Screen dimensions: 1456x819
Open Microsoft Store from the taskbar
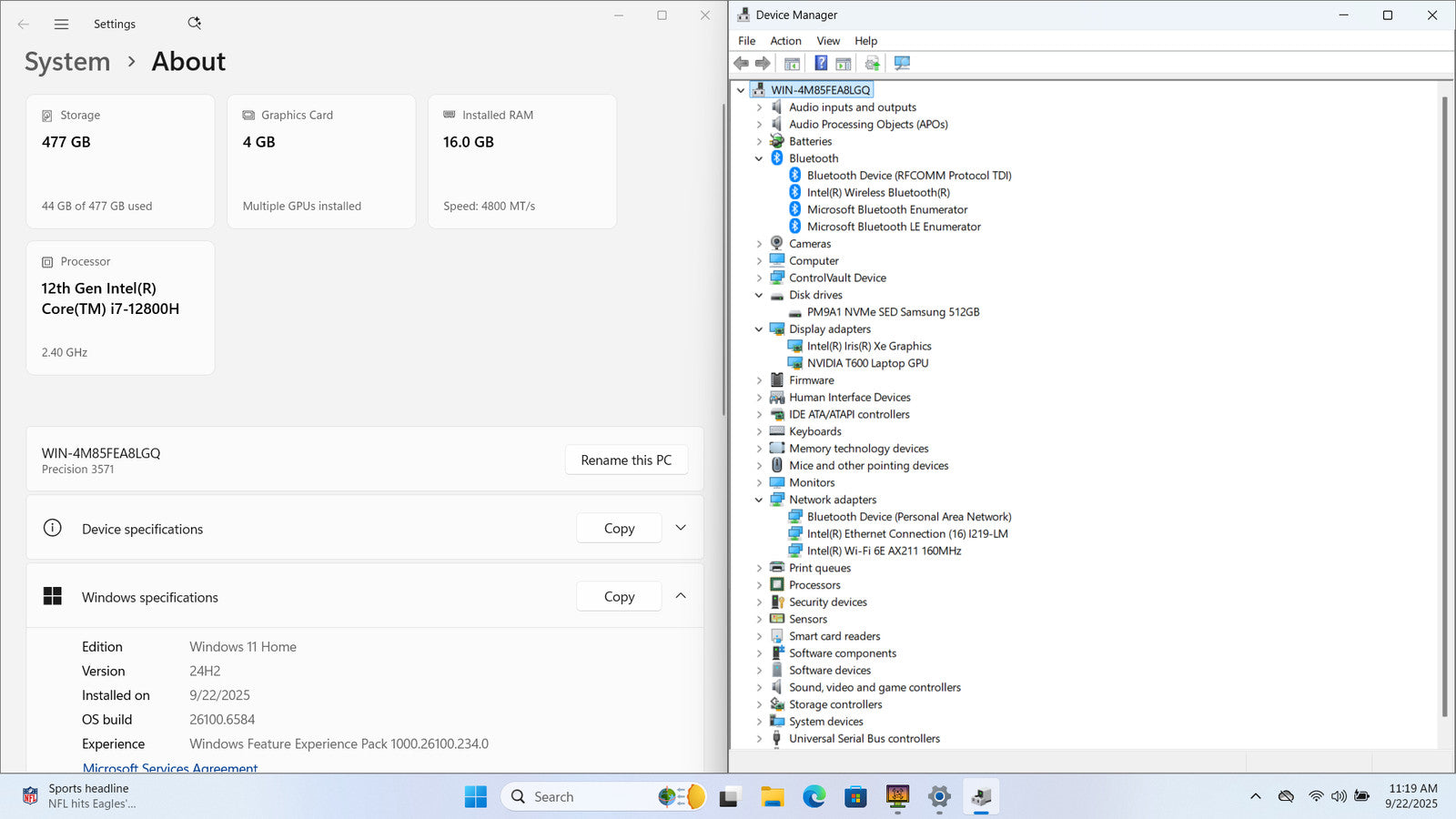tap(855, 797)
